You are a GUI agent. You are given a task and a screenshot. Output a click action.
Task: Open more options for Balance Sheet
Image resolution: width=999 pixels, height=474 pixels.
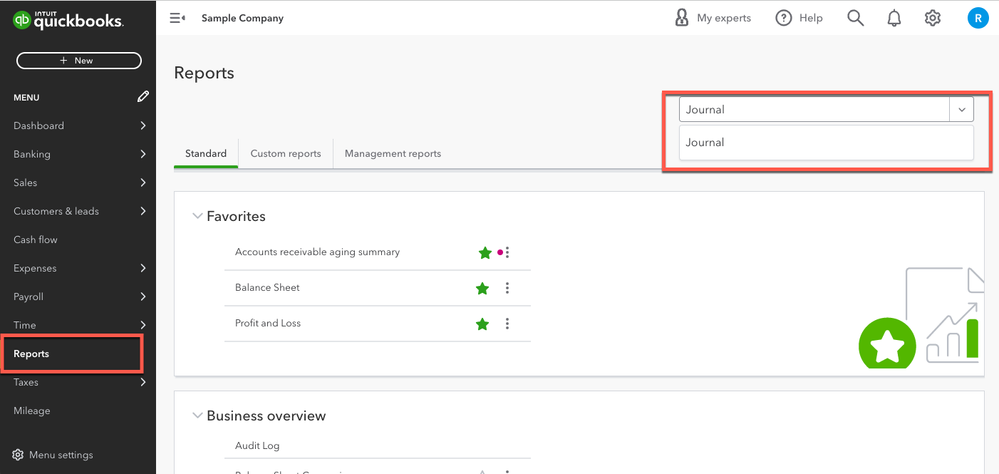click(x=508, y=288)
